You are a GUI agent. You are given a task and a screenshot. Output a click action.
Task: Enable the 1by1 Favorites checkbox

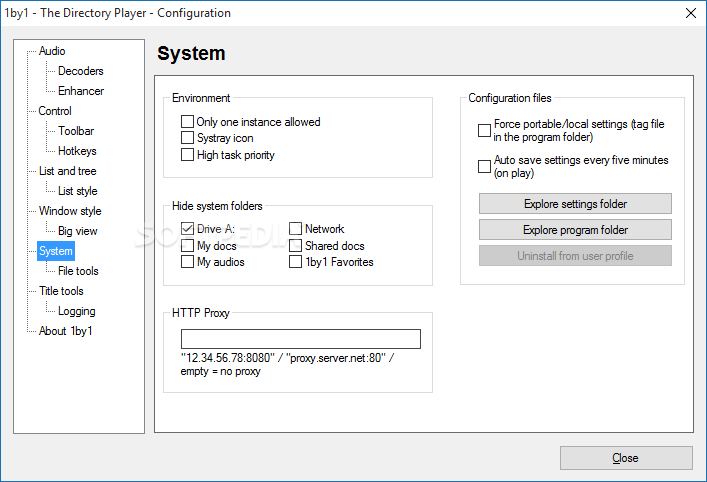(295, 262)
